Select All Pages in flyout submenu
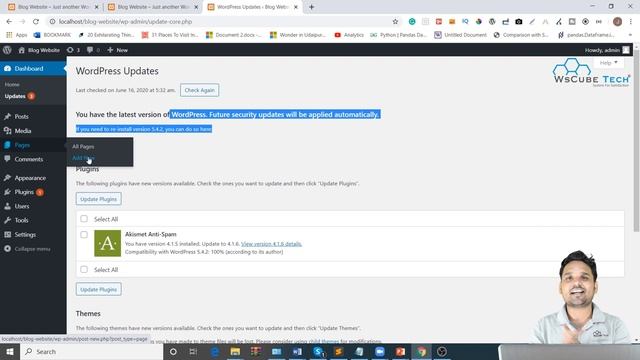Image resolution: width=640 pixels, height=360 pixels. click(x=83, y=146)
